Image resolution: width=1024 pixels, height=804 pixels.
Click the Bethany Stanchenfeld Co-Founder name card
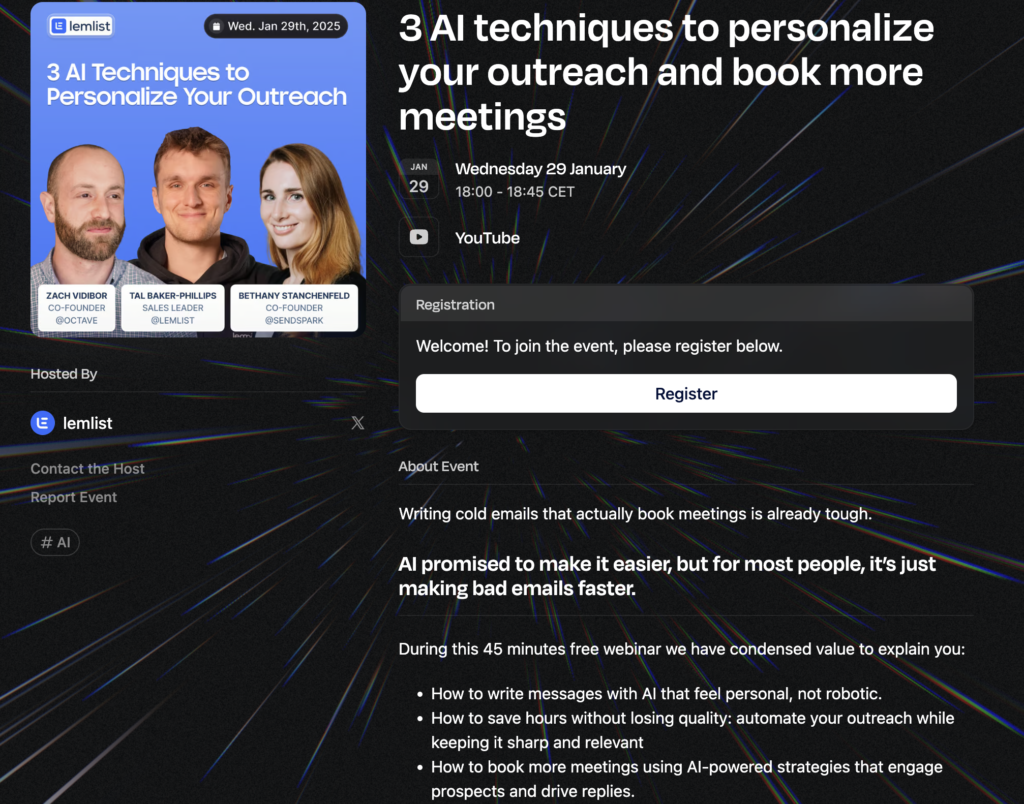pyautogui.click(x=294, y=308)
